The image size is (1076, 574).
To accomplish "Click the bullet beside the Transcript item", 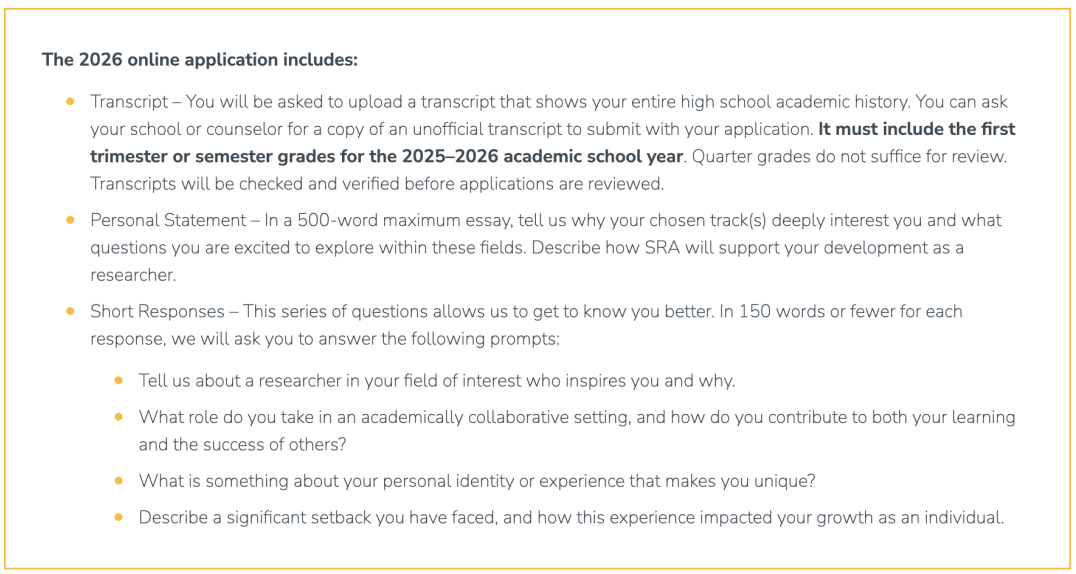I will click(70, 102).
